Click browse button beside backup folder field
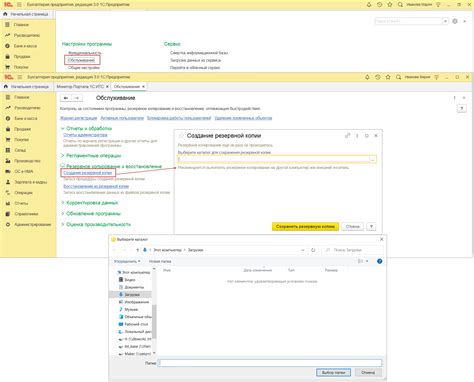Image resolution: width=474 pixels, height=382 pixels. (373, 159)
